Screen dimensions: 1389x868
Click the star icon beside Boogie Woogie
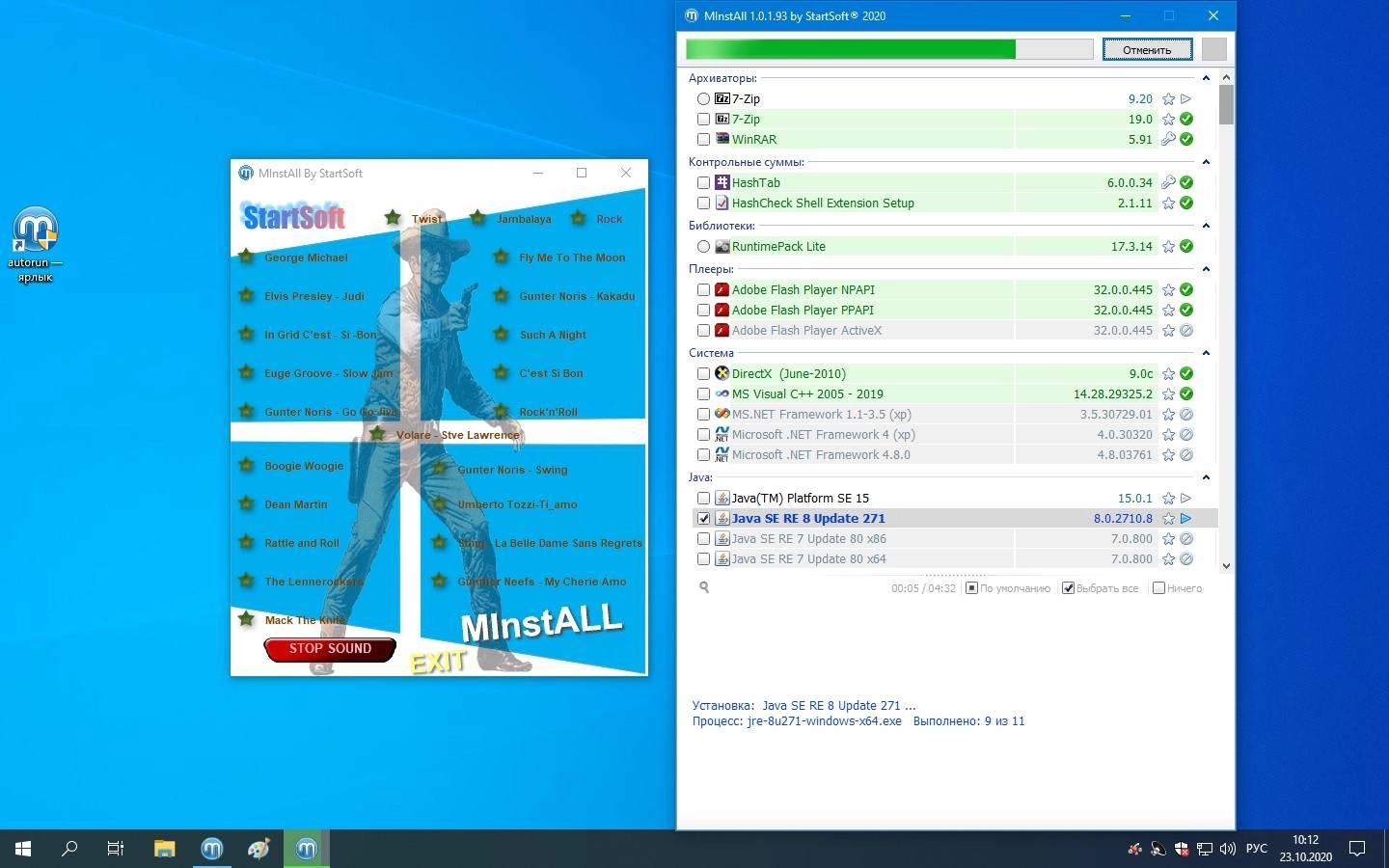pos(247,465)
